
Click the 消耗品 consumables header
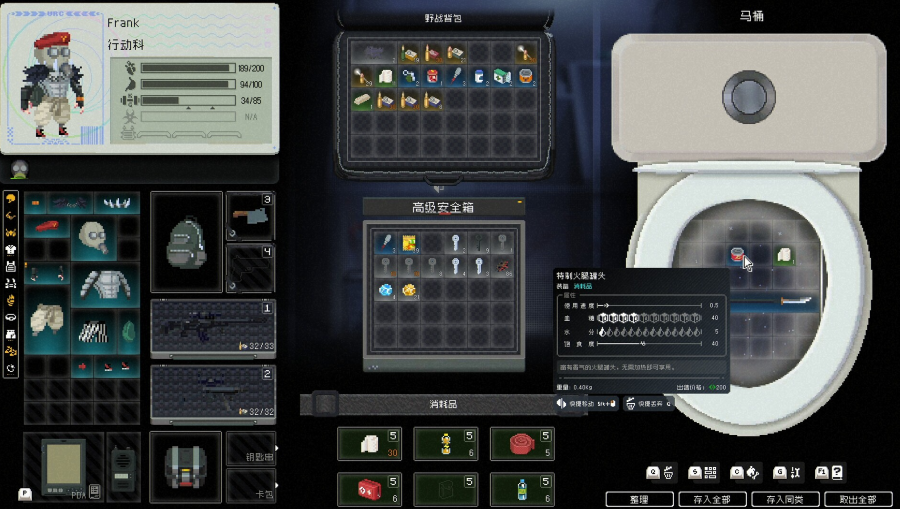coord(443,404)
